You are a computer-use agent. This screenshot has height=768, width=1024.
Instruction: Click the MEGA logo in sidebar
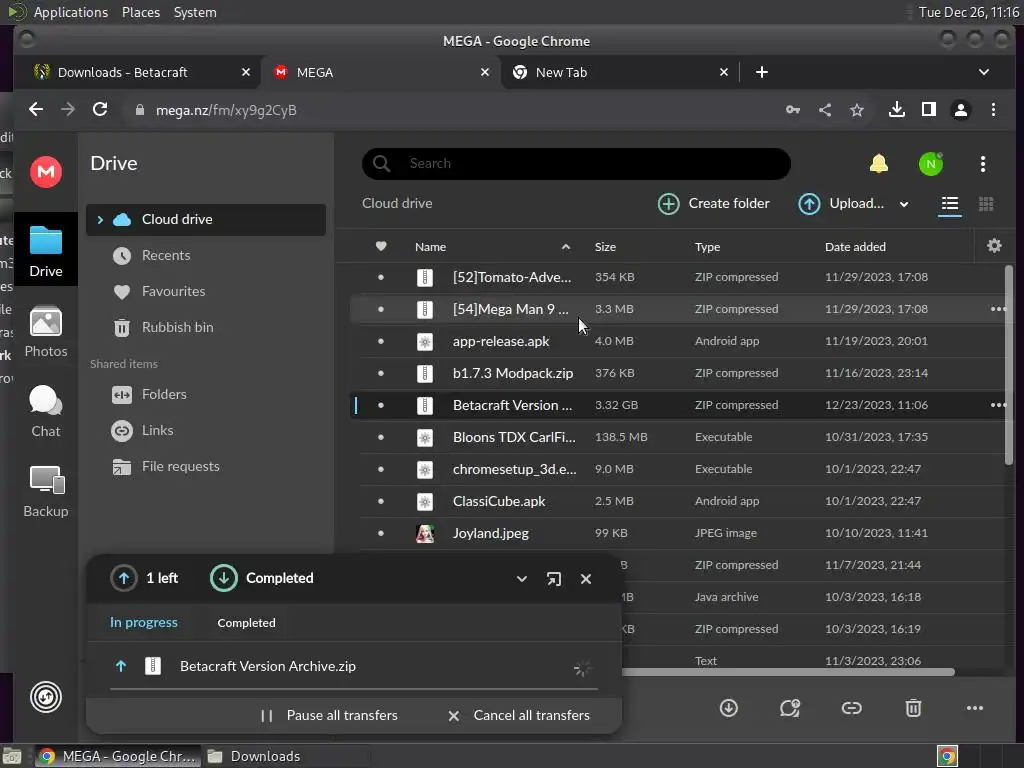point(46,172)
